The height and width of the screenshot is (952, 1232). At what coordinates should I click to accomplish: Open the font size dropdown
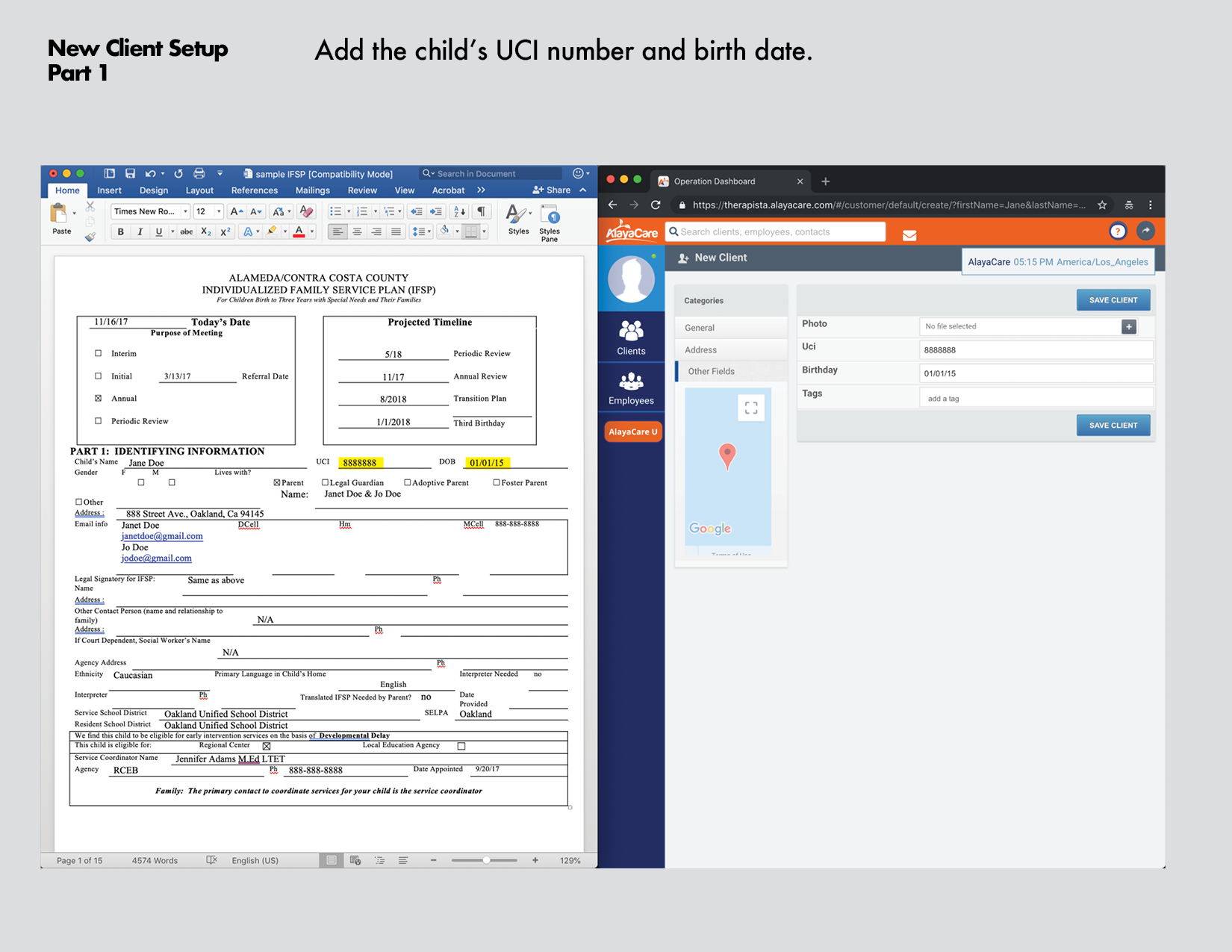pos(219,211)
